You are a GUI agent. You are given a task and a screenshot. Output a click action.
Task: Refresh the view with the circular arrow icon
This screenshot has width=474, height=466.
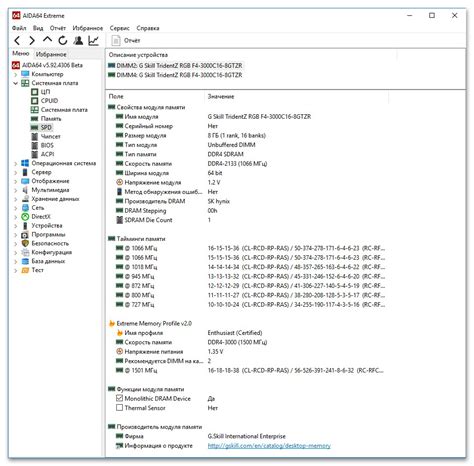pyautogui.click(x=63, y=41)
